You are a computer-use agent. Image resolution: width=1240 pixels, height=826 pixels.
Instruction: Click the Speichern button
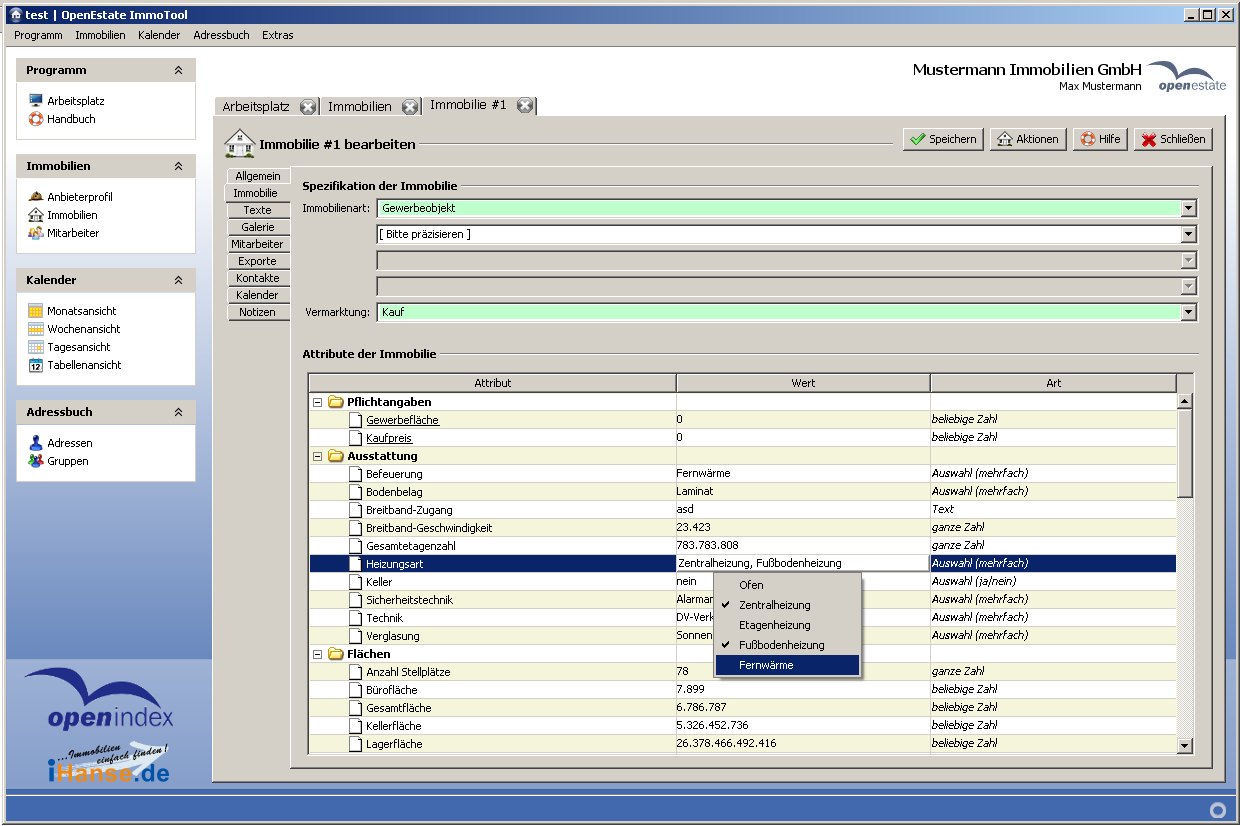pyautogui.click(x=942, y=139)
